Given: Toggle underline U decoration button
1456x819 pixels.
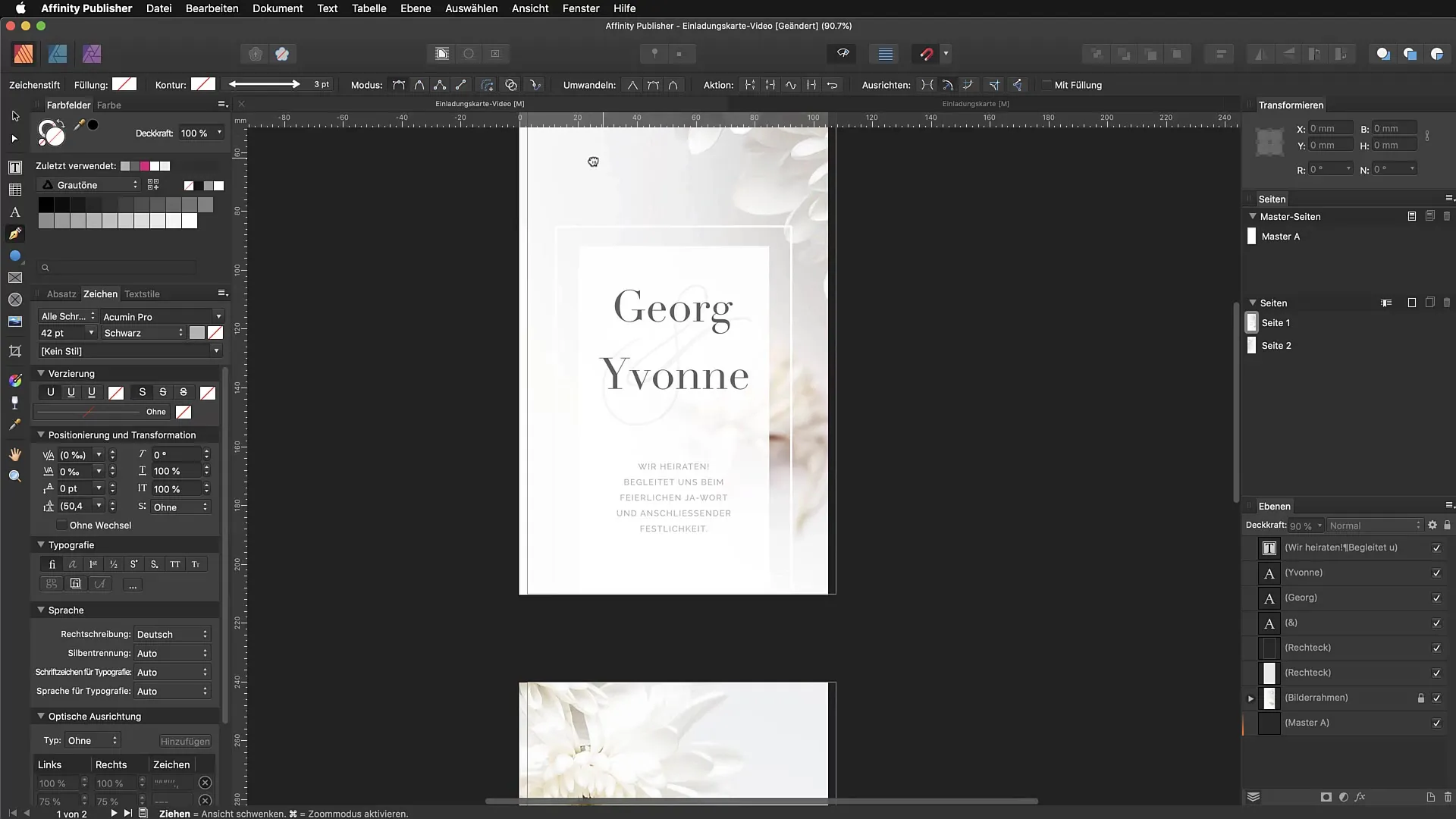Looking at the screenshot, I should (51, 392).
